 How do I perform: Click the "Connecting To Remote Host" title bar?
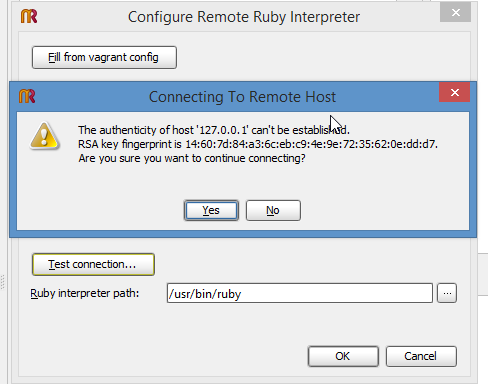tap(242, 97)
